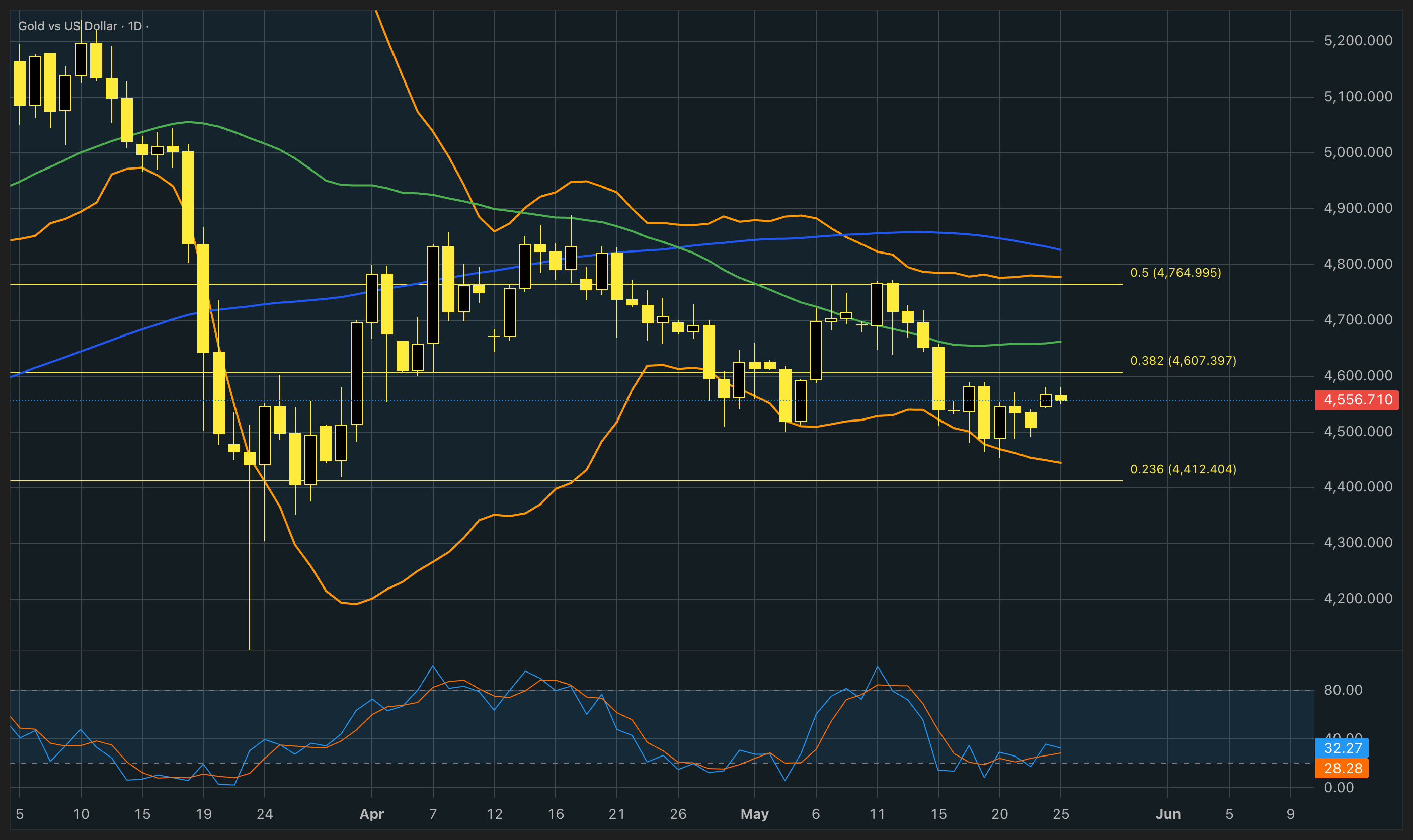The width and height of the screenshot is (1413, 840).
Task: Click the 80.00 overbought level label
Action: (1344, 690)
